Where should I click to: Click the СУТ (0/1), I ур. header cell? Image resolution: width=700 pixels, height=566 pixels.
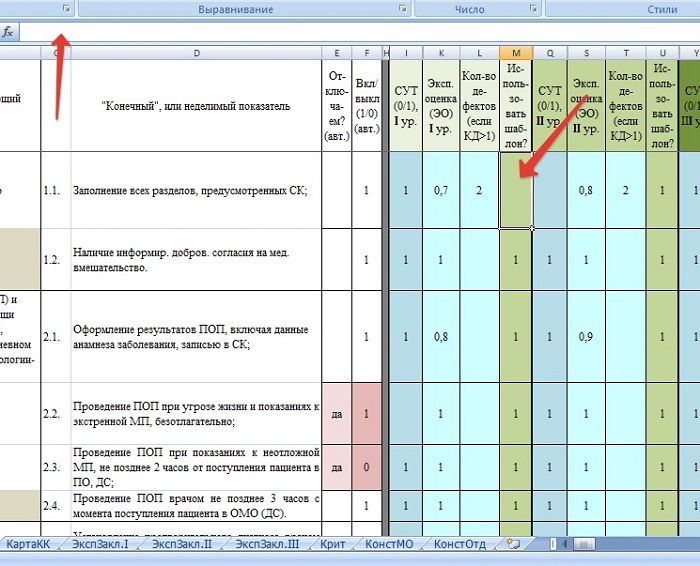pos(406,106)
